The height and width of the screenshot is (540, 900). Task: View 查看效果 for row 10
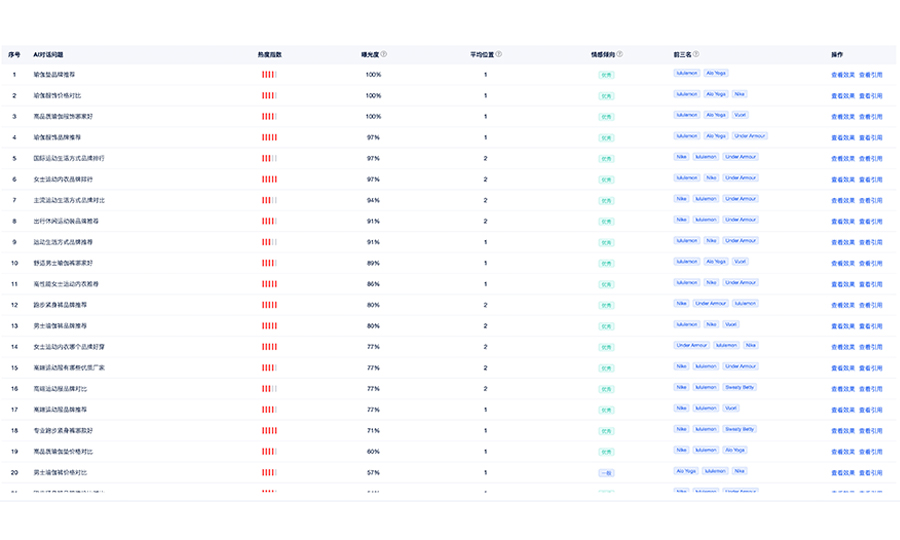[842, 263]
